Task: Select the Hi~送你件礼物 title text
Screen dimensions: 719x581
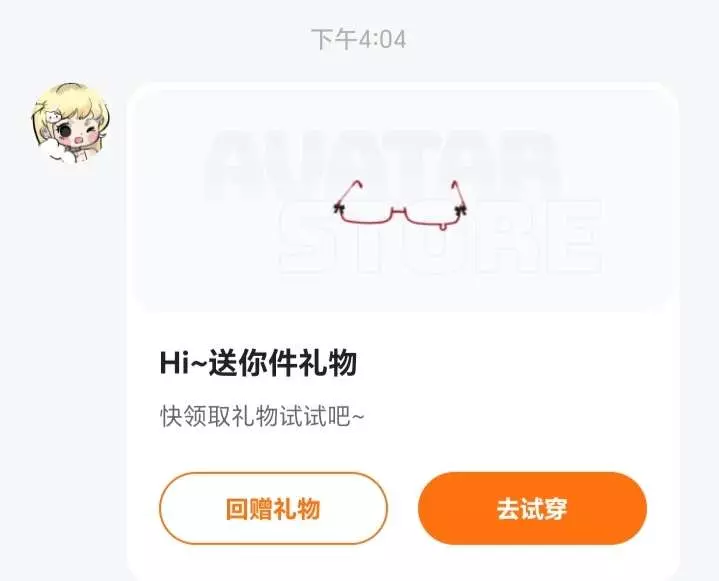Action: click(258, 363)
